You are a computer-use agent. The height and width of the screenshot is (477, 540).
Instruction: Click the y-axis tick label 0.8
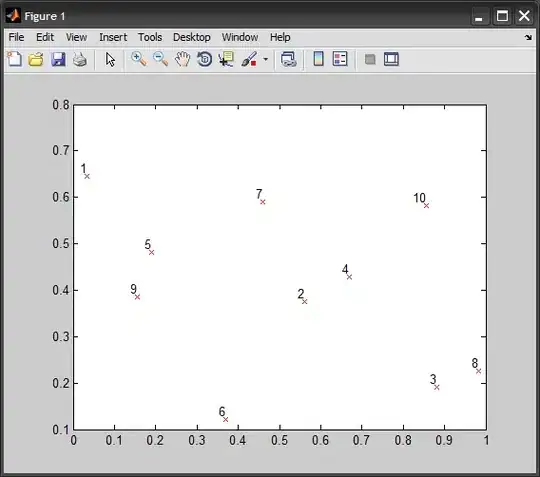coord(61,105)
